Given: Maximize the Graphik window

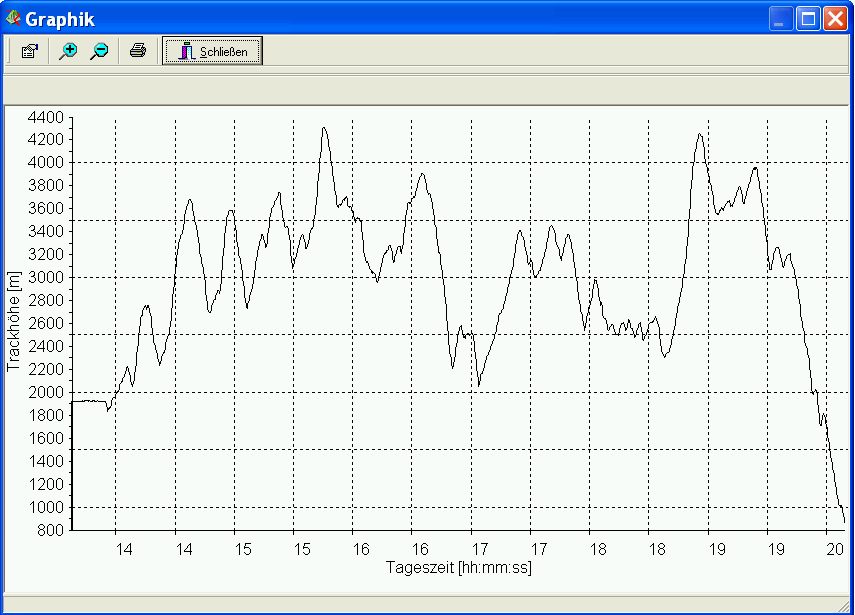Looking at the screenshot, I should coord(808,19).
